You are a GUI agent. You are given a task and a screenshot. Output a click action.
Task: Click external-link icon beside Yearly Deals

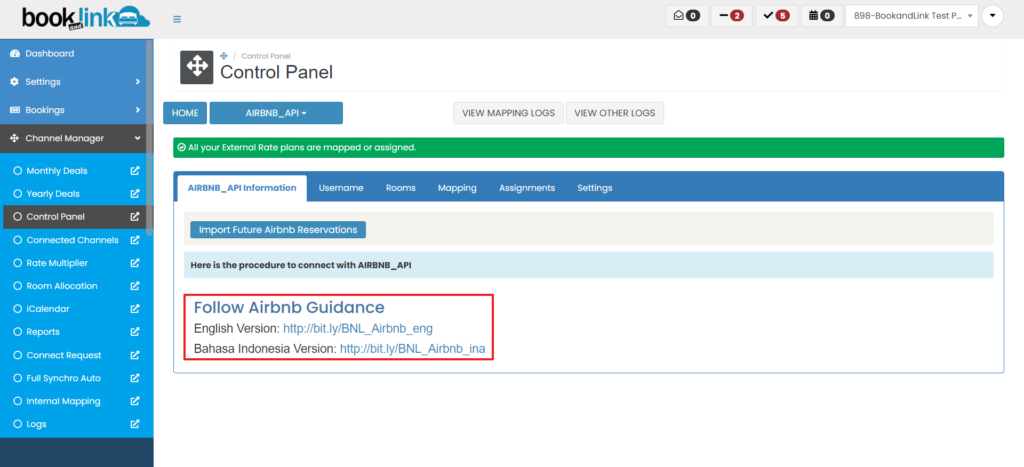[x=135, y=194]
